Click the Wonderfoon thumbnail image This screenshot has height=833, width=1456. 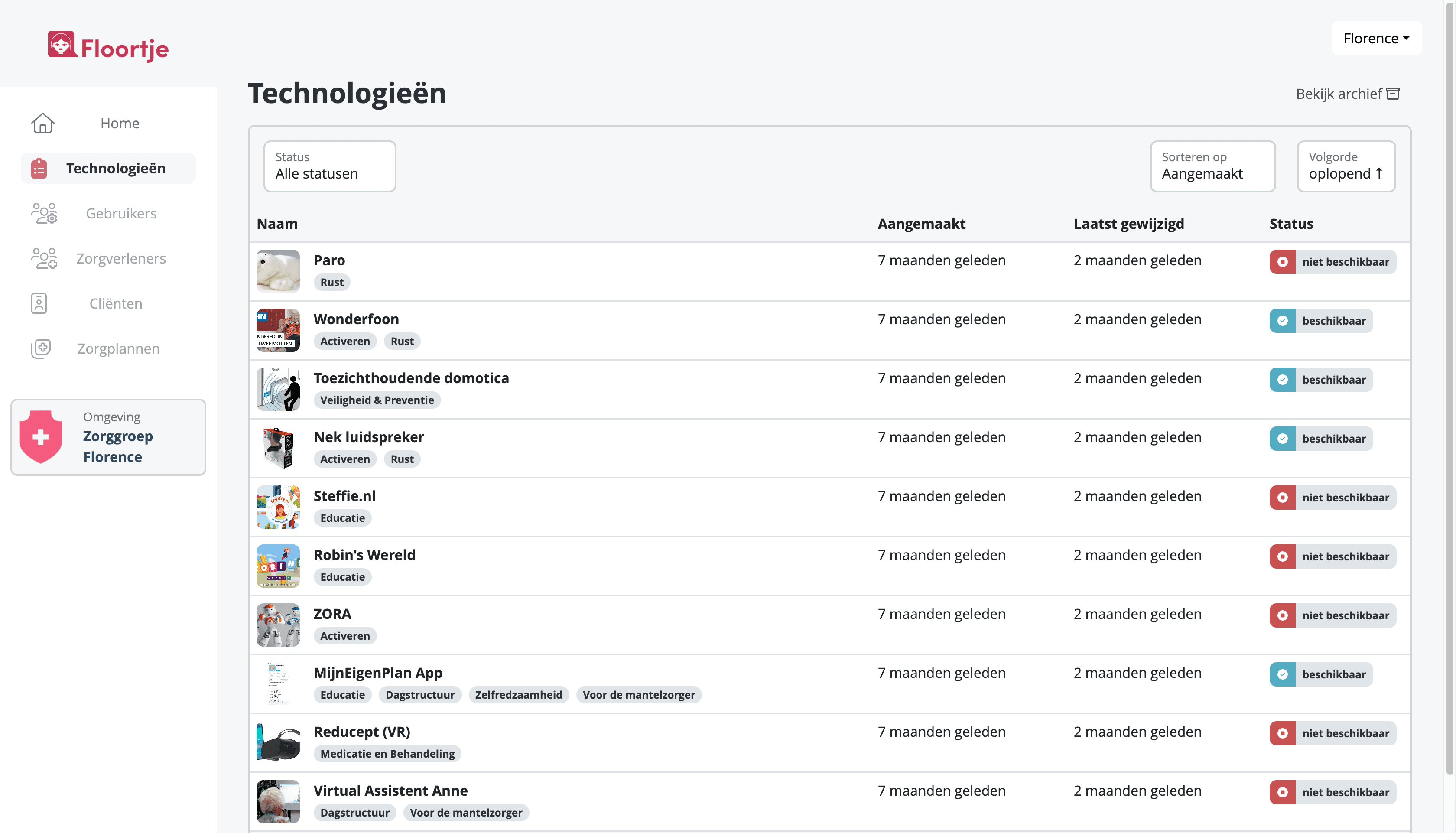pyautogui.click(x=278, y=330)
